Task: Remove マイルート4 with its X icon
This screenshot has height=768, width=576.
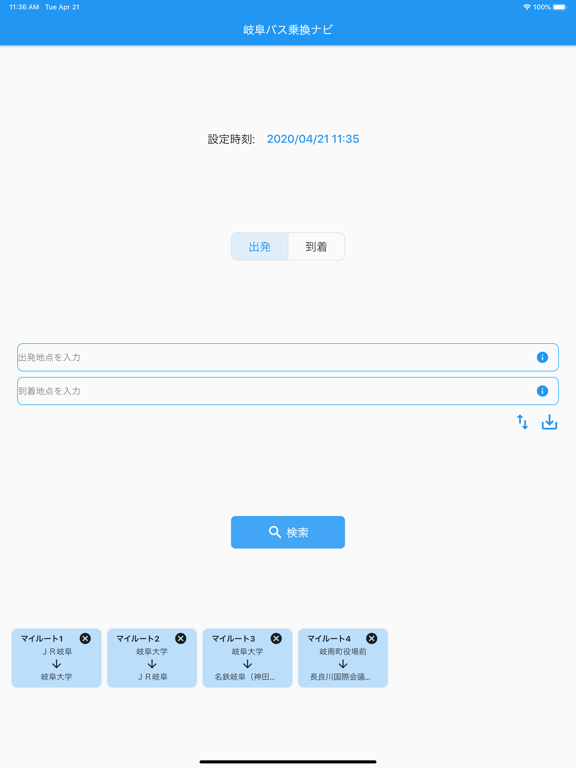Action: pyautogui.click(x=372, y=638)
